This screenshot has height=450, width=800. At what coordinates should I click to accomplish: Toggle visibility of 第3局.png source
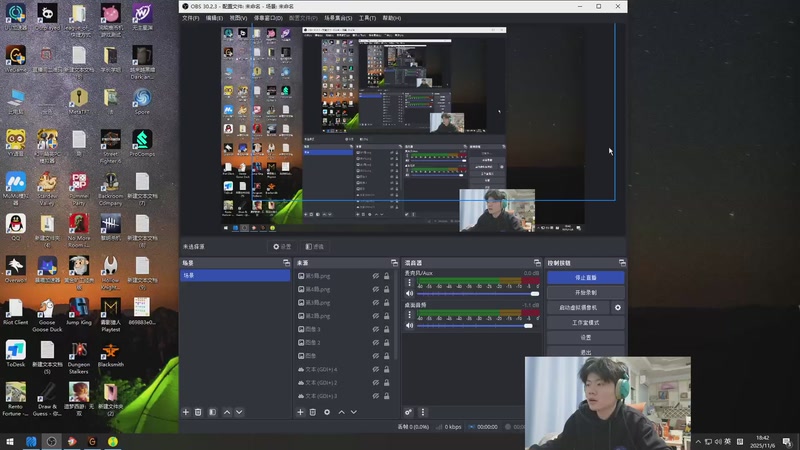click(376, 303)
